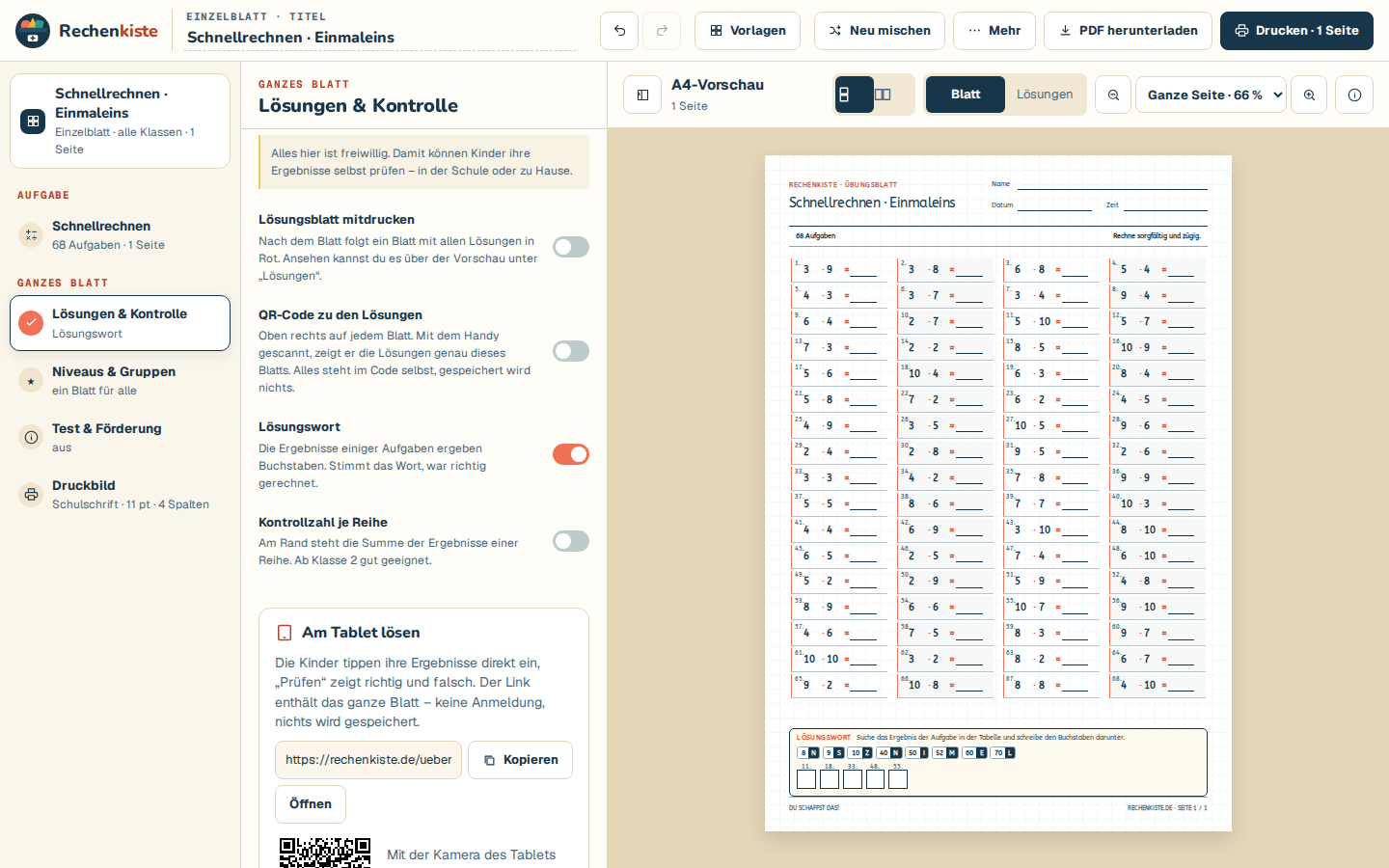The image size is (1389, 868).
Task: Copy the tablet link with Kopieren
Action: pos(521,760)
